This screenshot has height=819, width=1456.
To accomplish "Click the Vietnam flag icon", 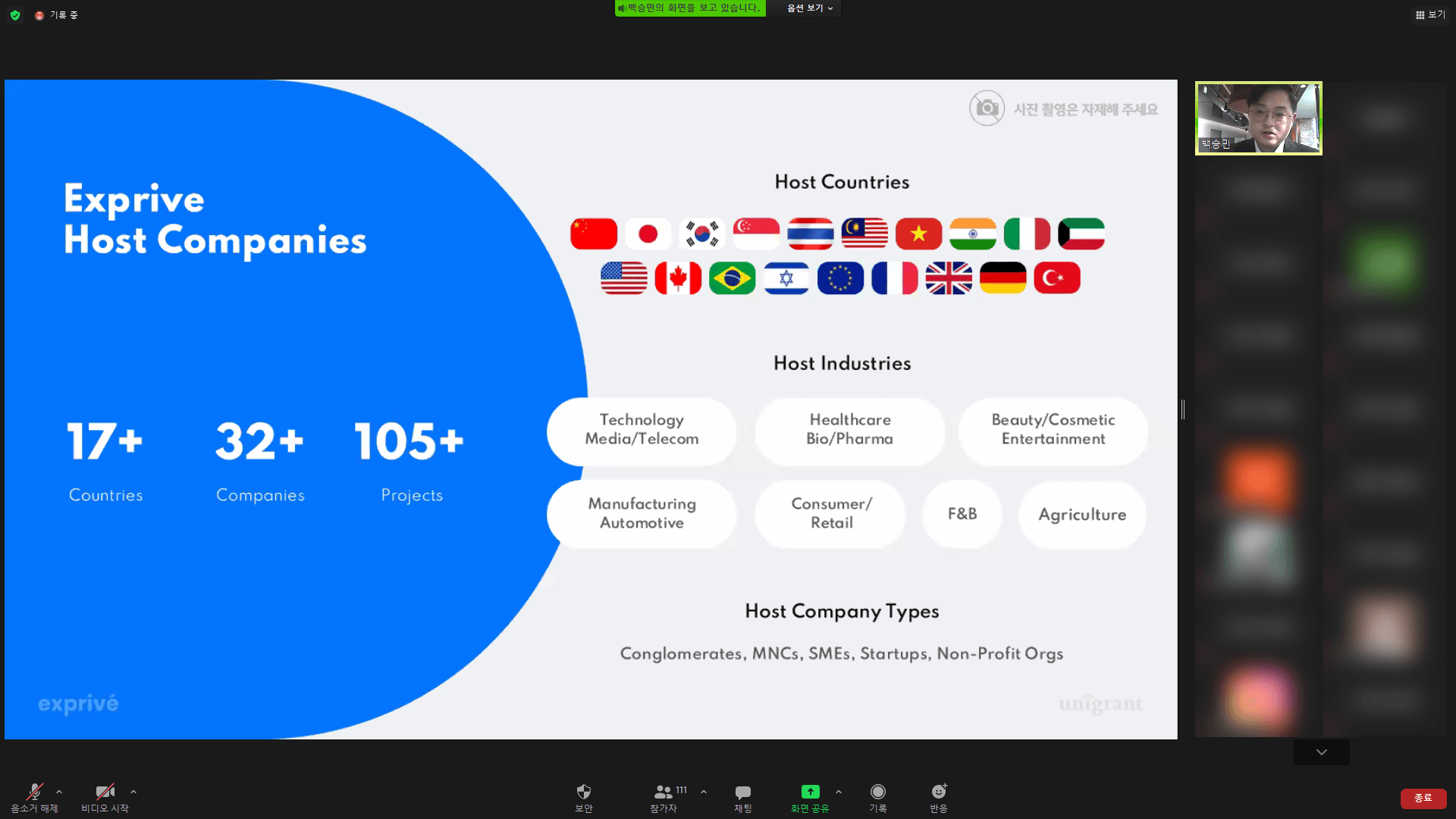I will pyautogui.click(x=919, y=234).
